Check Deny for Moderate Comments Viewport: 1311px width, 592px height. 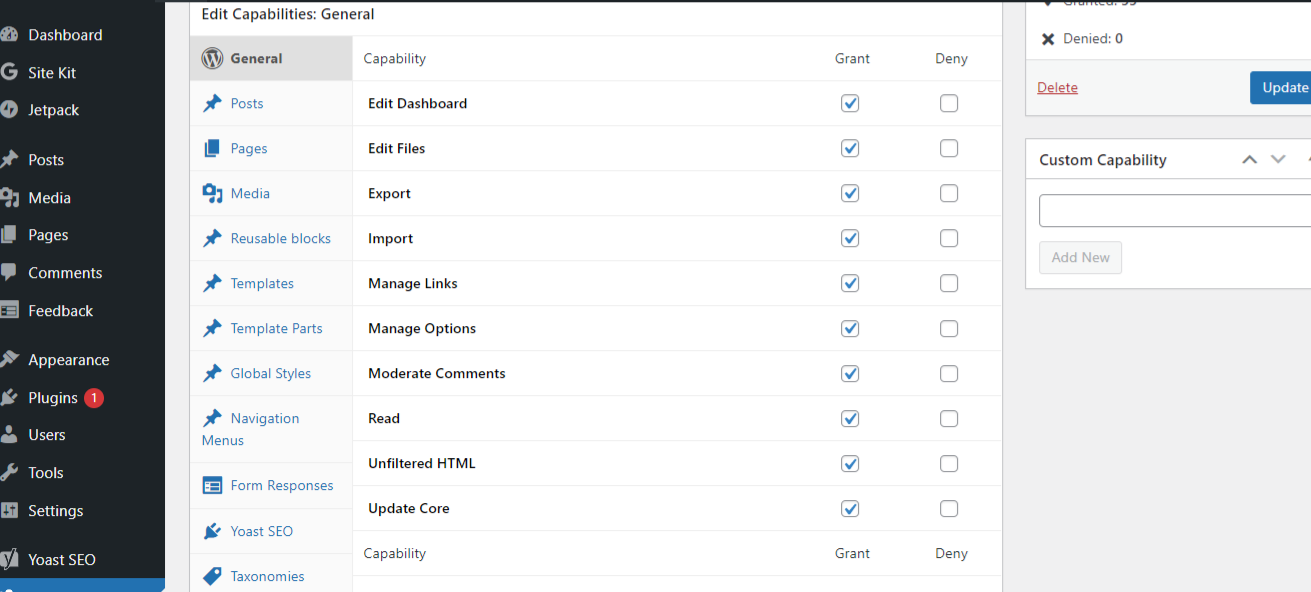point(949,373)
